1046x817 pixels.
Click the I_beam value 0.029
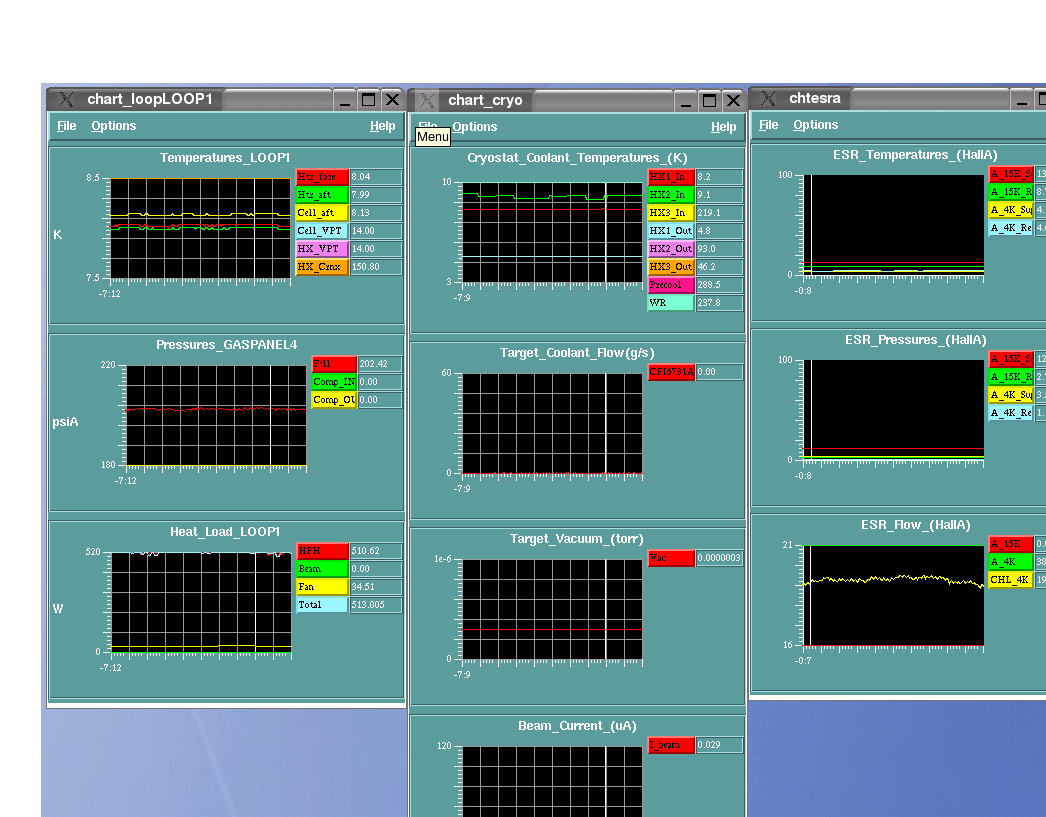[720, 745]
